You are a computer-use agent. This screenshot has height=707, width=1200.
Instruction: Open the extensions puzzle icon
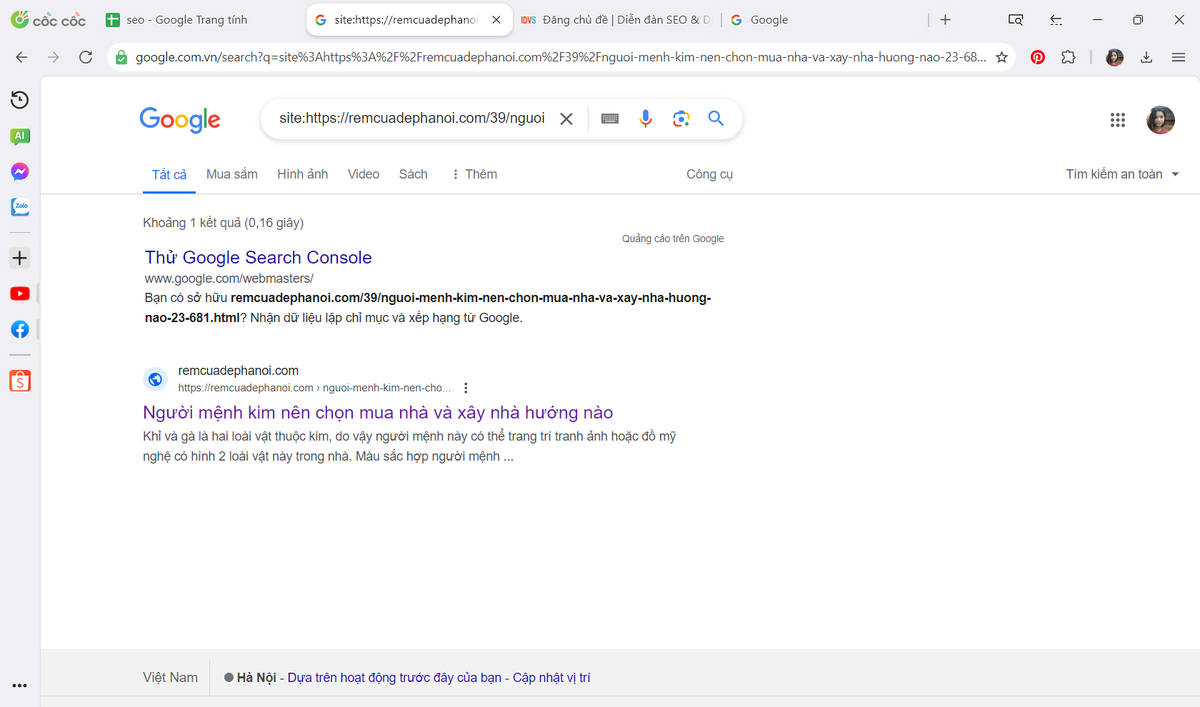[1068, 57]
